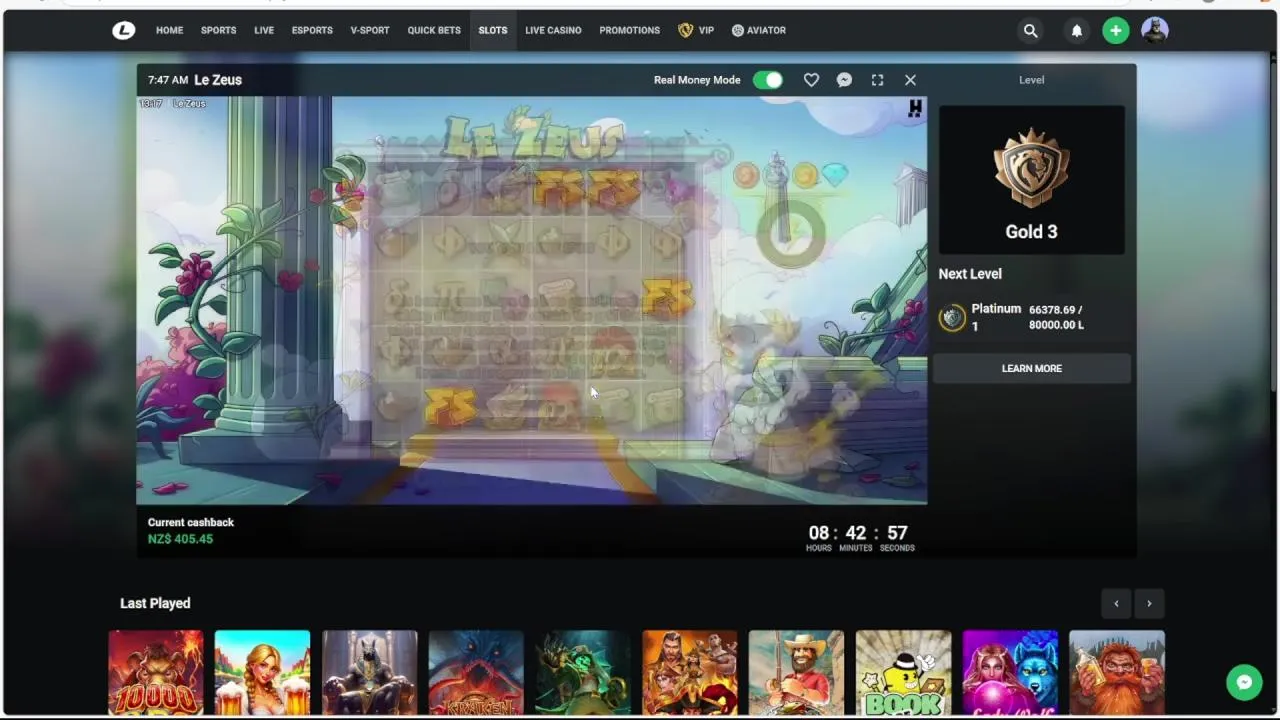Close the Le Zeus game window
The image size is (1280, 720).
910,80
